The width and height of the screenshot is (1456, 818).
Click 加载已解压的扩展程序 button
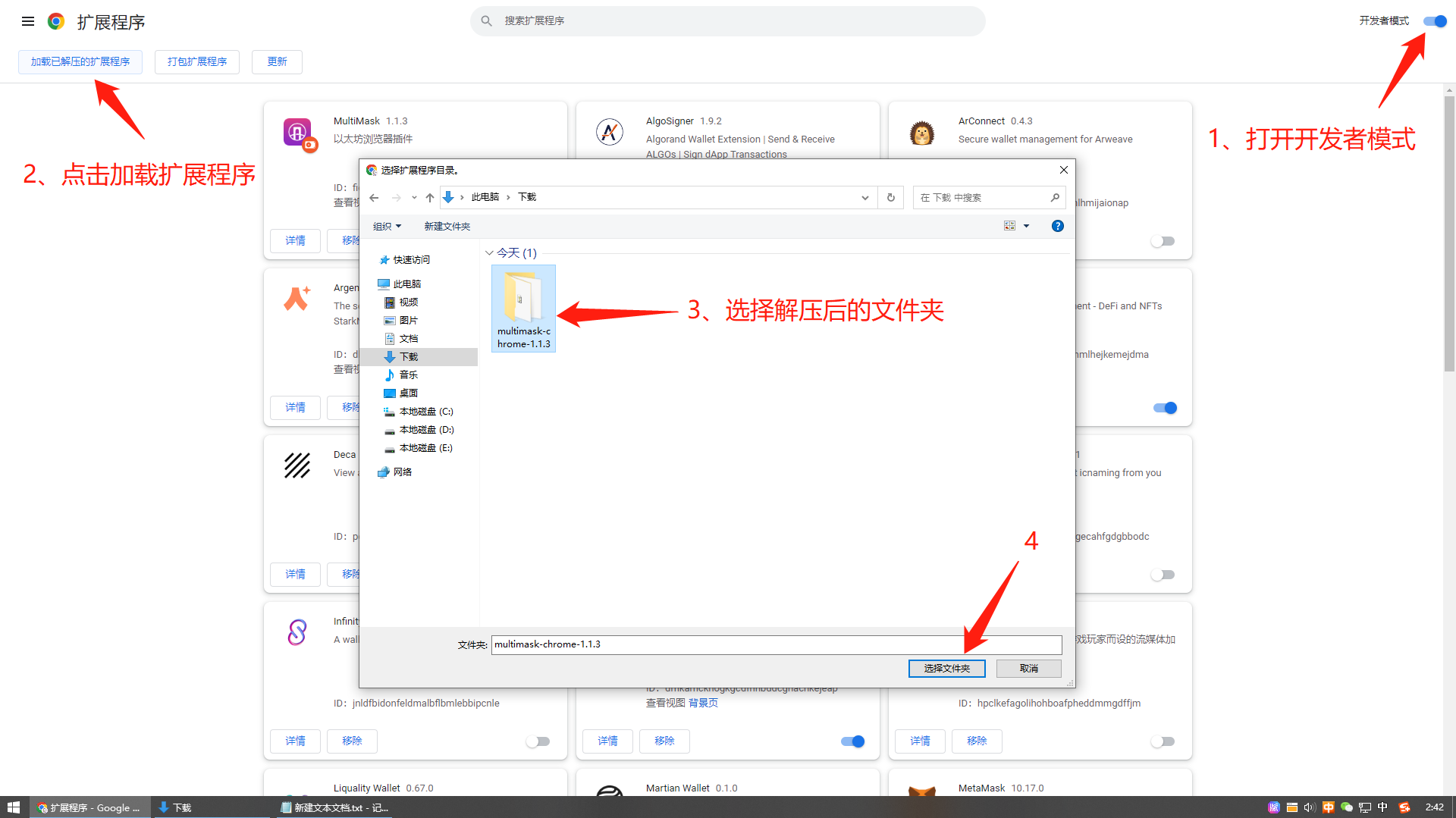[80, 62]
